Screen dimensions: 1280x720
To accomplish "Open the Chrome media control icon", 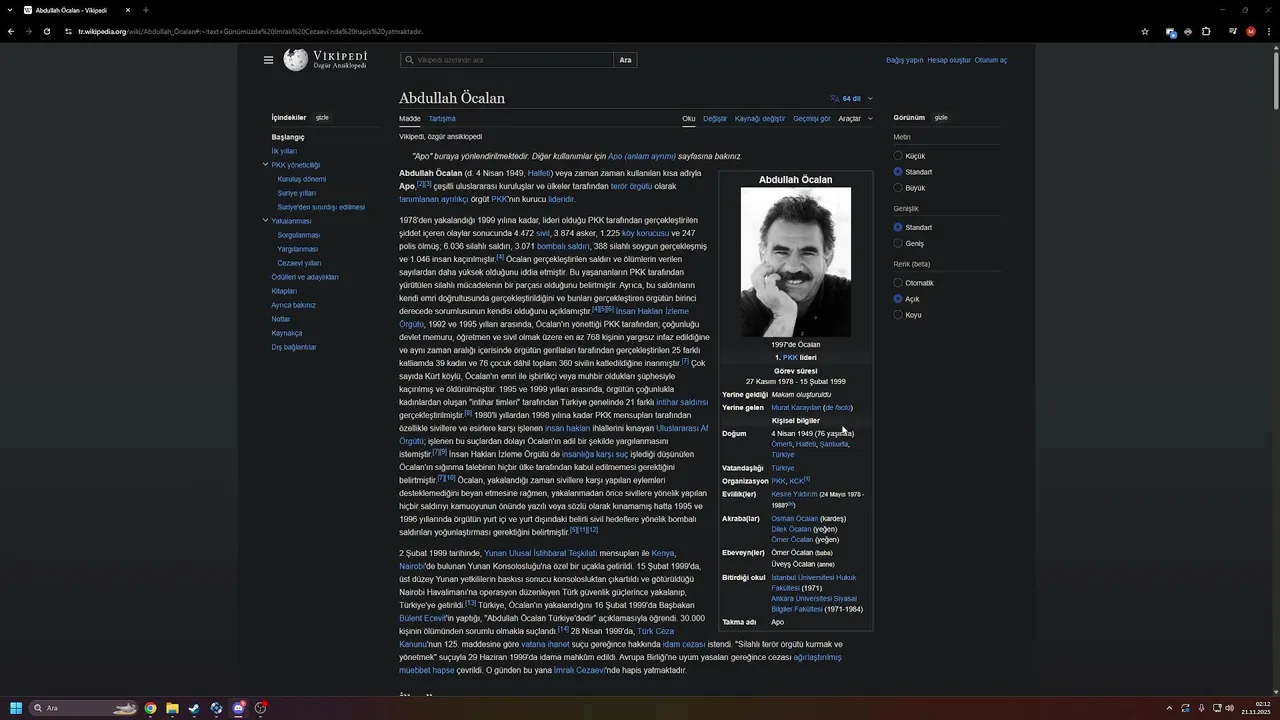I will [1231, 31].
